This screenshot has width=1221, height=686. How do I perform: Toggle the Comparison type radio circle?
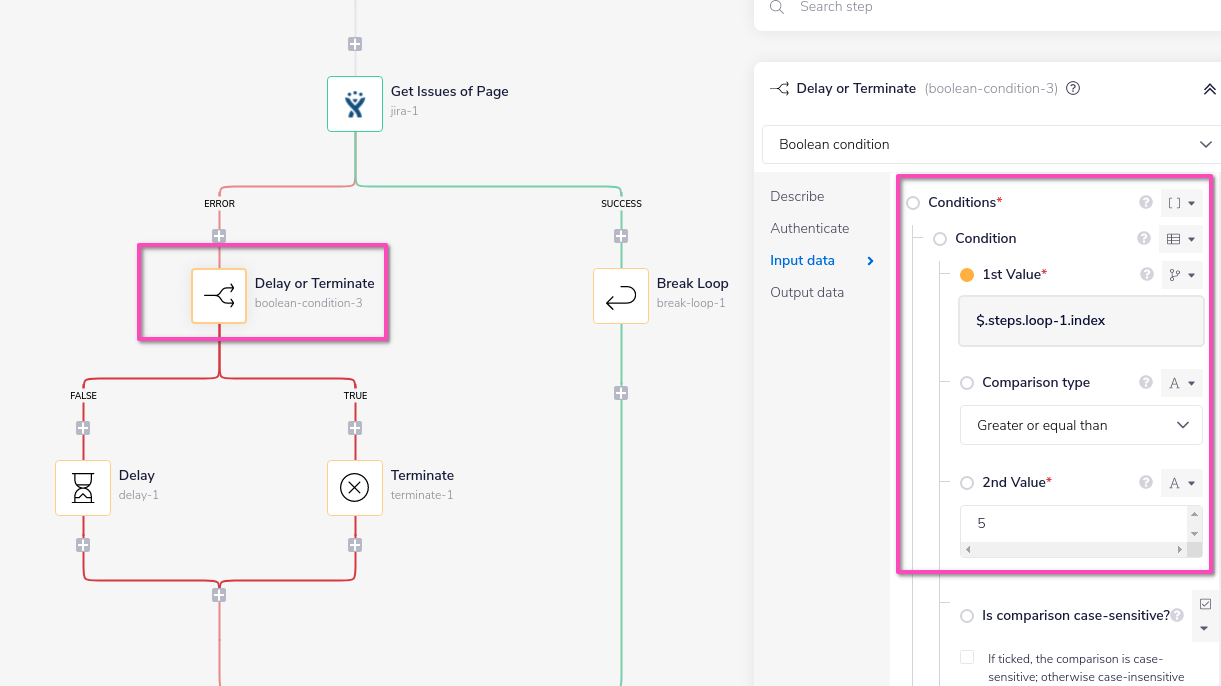point(967,383)
